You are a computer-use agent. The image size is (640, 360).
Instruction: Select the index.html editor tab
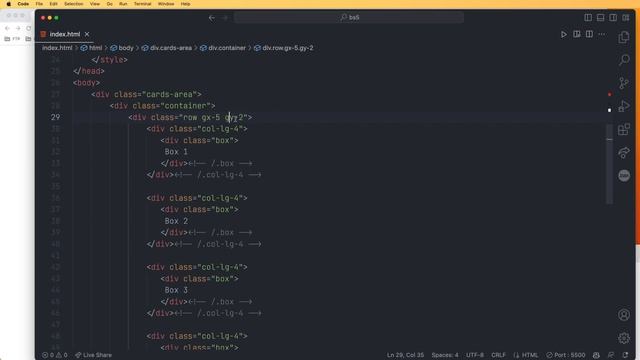[64, 34]
